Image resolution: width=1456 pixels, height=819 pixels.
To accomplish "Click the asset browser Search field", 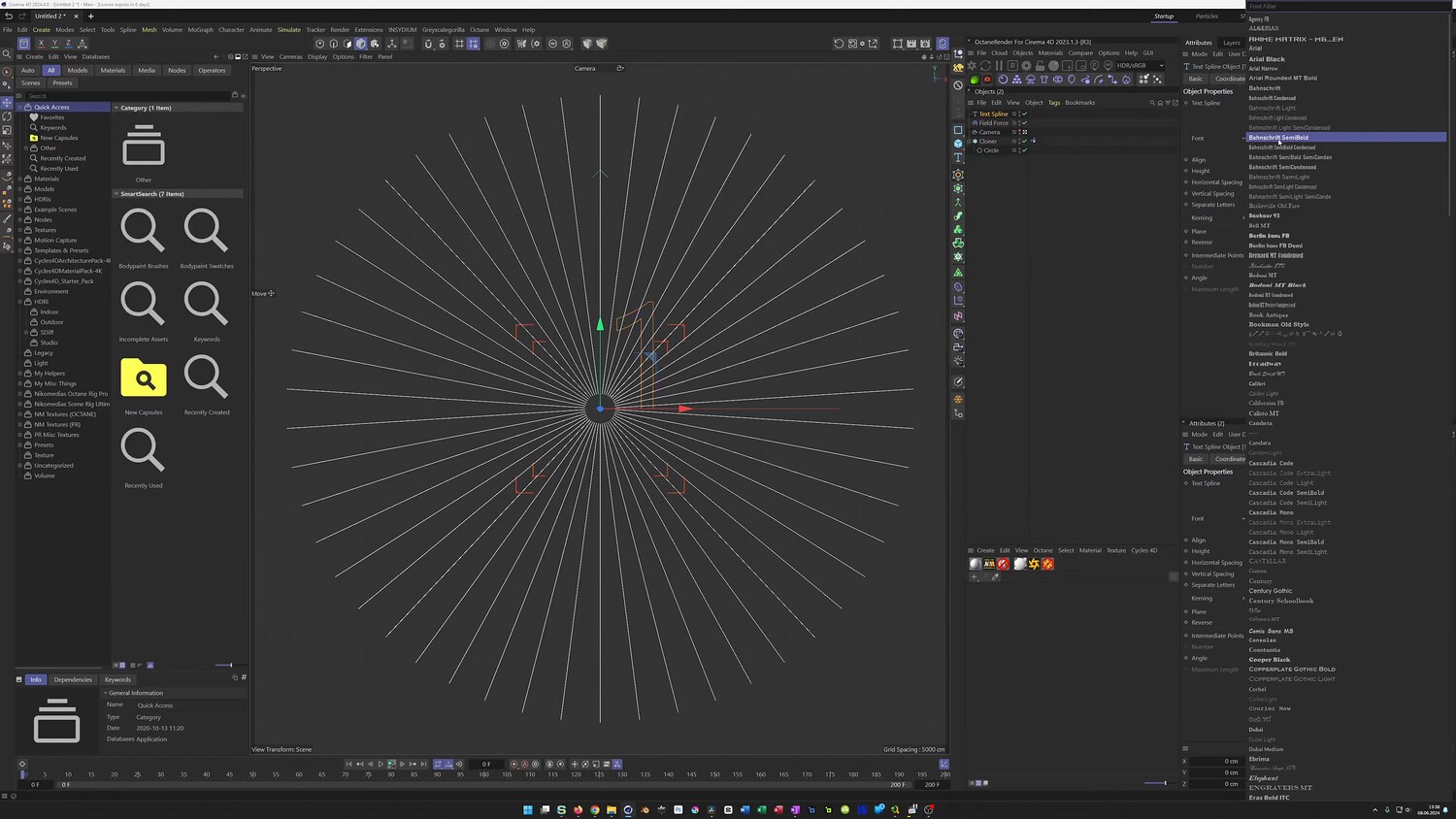I will (130, 96).
